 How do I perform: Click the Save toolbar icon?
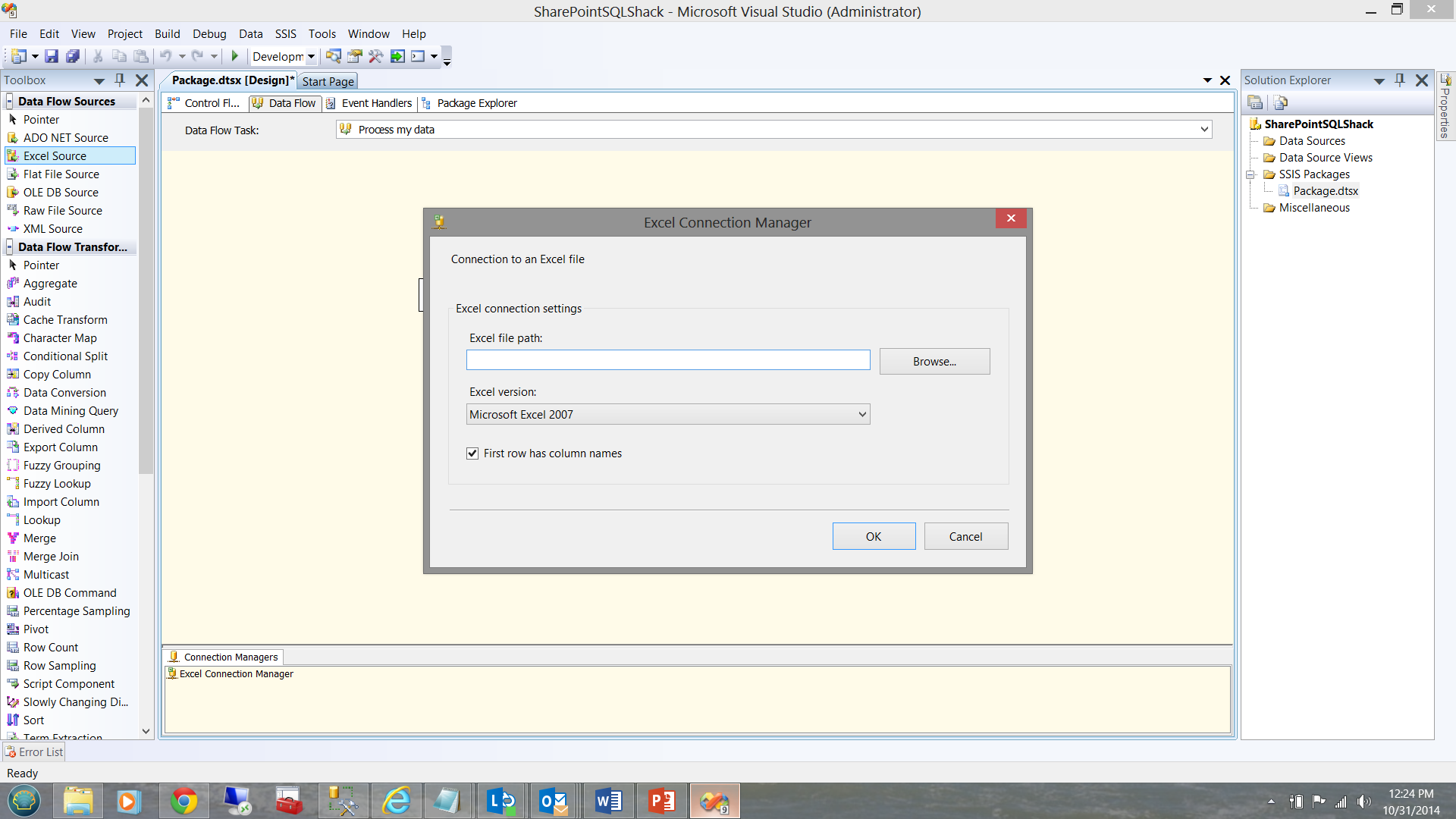52,56
